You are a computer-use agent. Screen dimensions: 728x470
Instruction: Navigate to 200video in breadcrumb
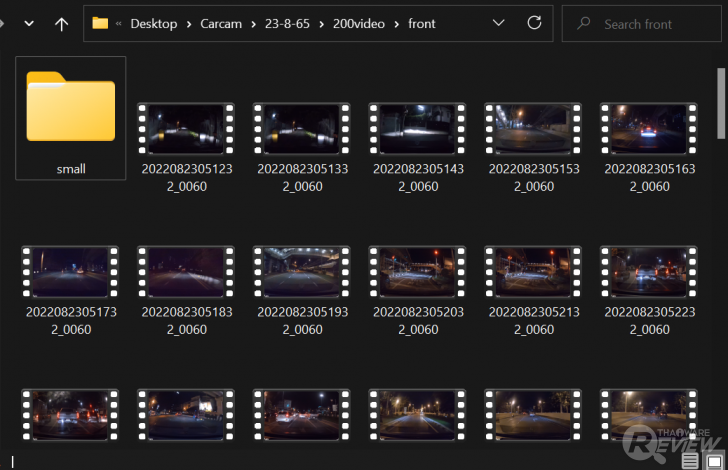[x=359, y=24]
